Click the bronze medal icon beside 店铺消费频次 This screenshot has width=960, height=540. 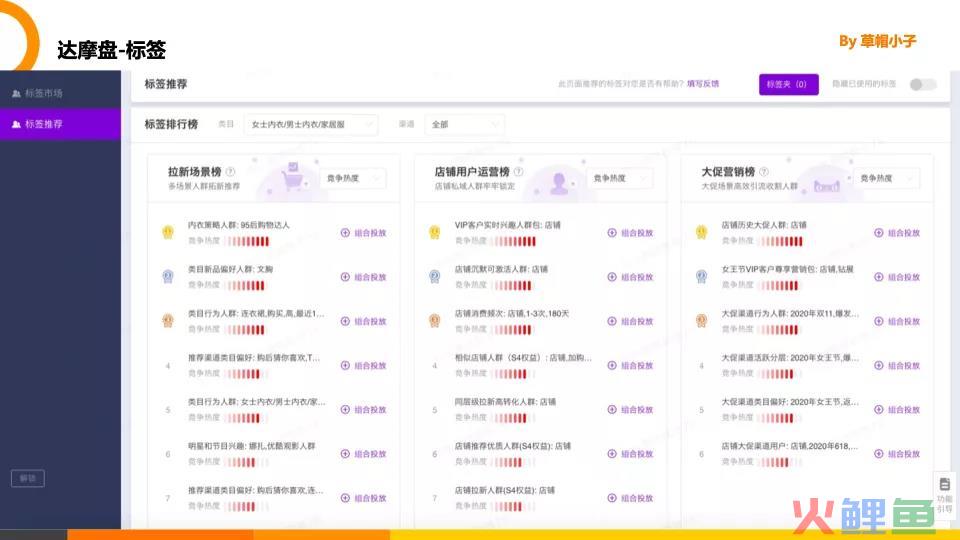[435, 321]
